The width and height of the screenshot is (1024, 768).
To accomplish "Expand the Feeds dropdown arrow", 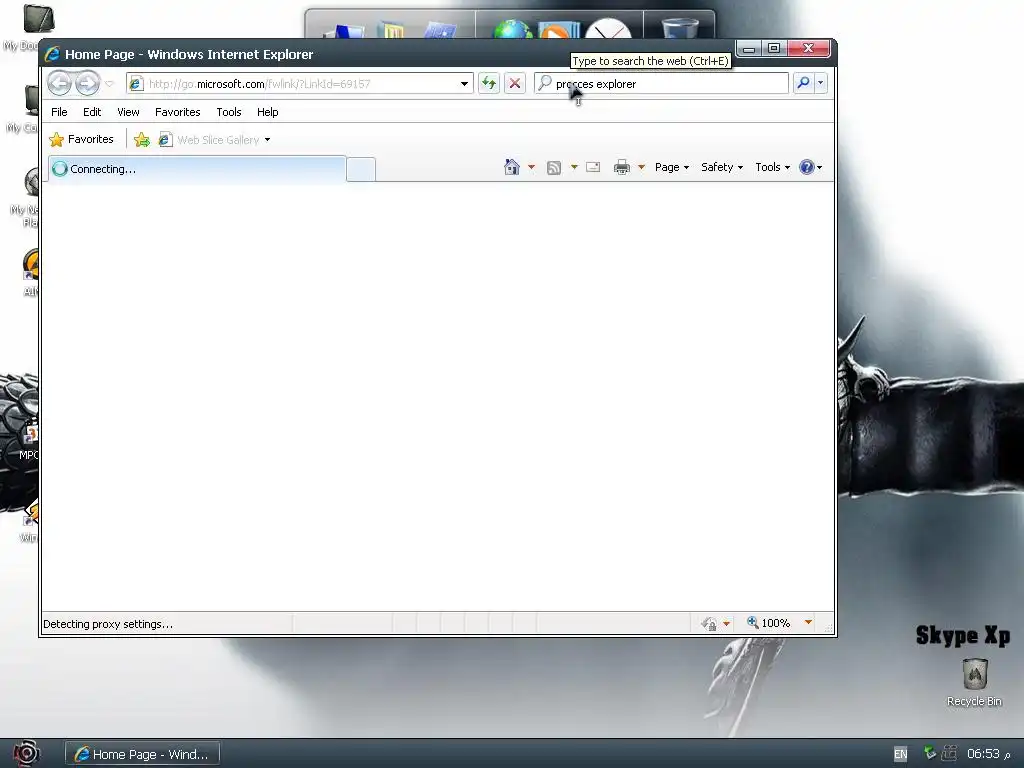I will (574, 167).
